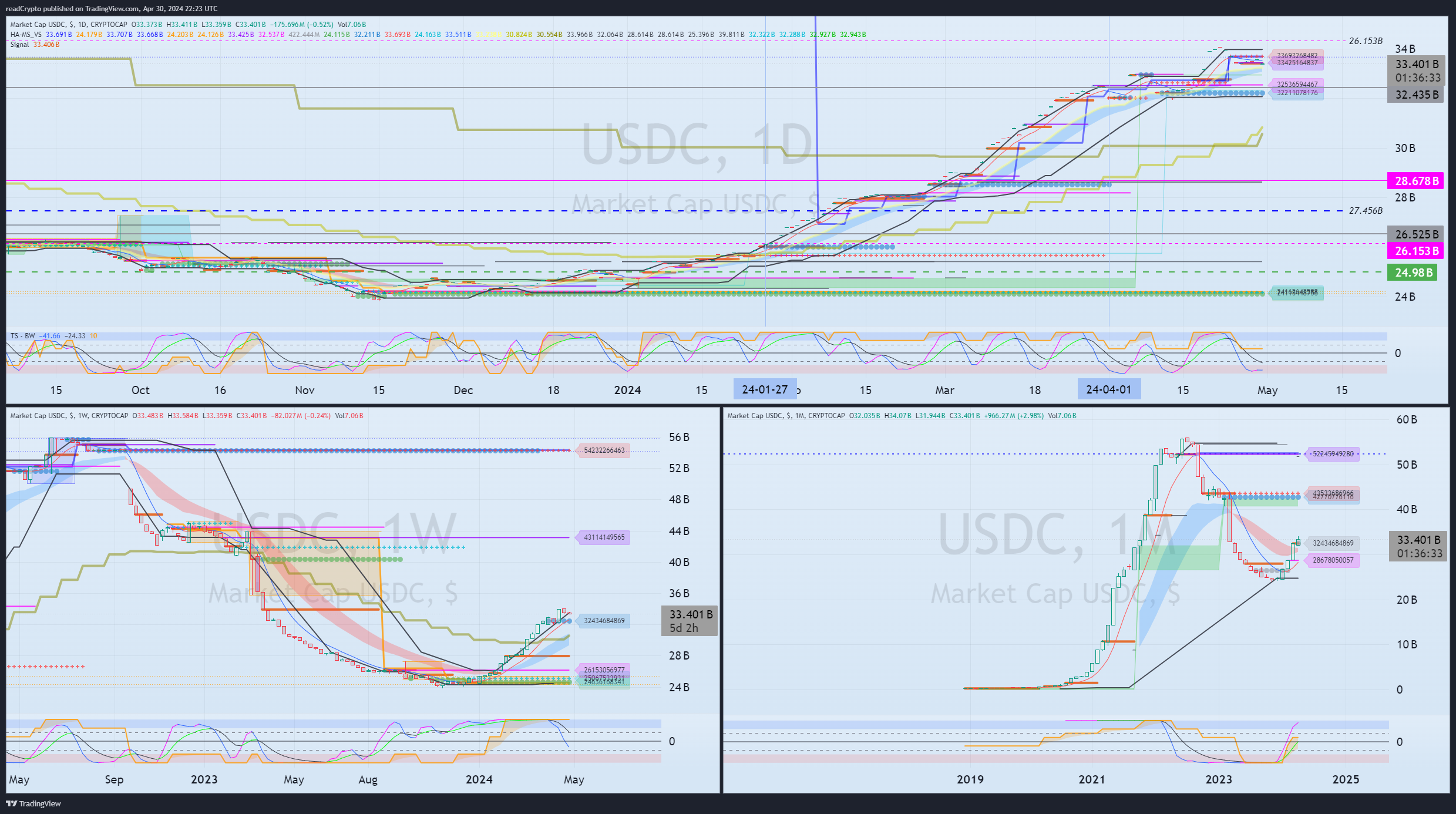This screenshot has height=814, width=1456.
Task: Click the 32211078176 line label on daily chart
Action: click(1297, 93)
